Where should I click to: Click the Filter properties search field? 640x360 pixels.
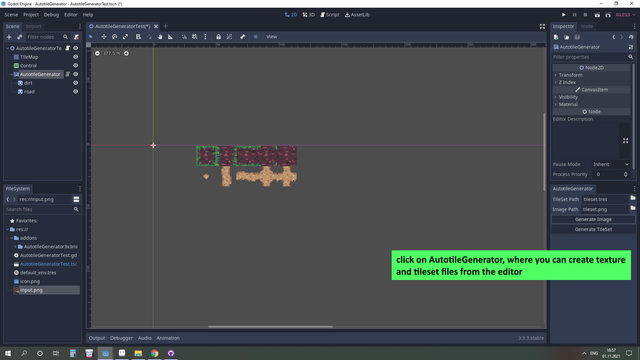[593, 57]
